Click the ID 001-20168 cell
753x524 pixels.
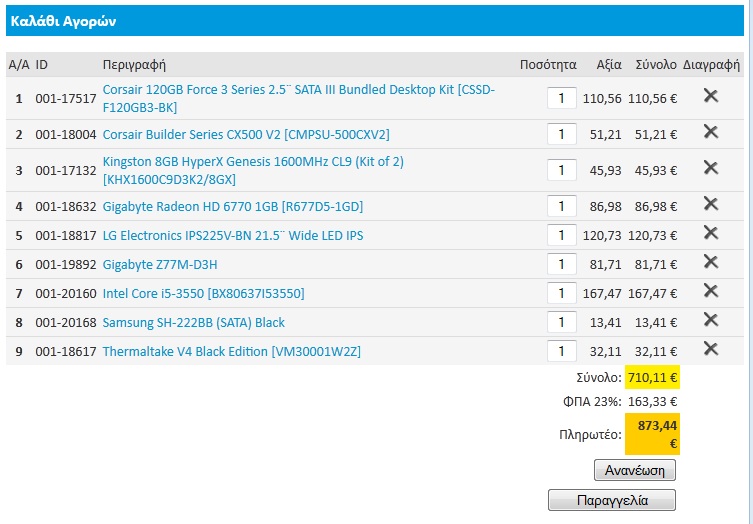[66, 322]
